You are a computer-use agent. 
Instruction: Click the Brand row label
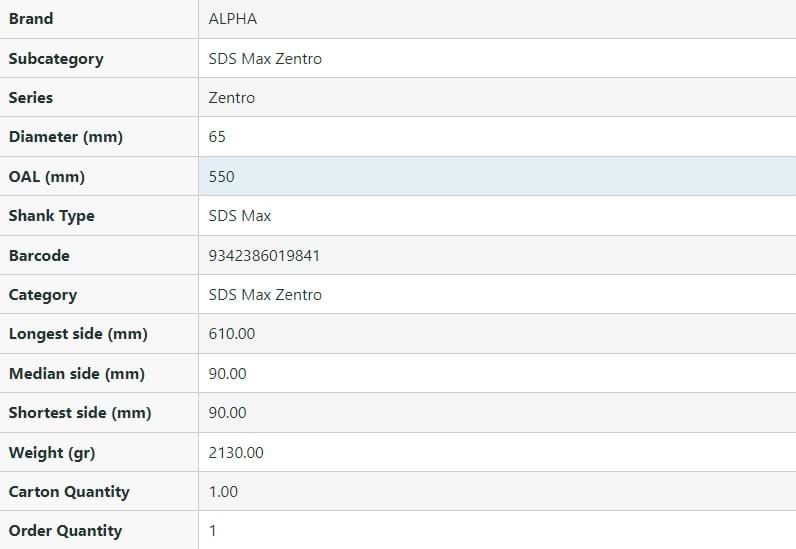click(x=31, y=19)
